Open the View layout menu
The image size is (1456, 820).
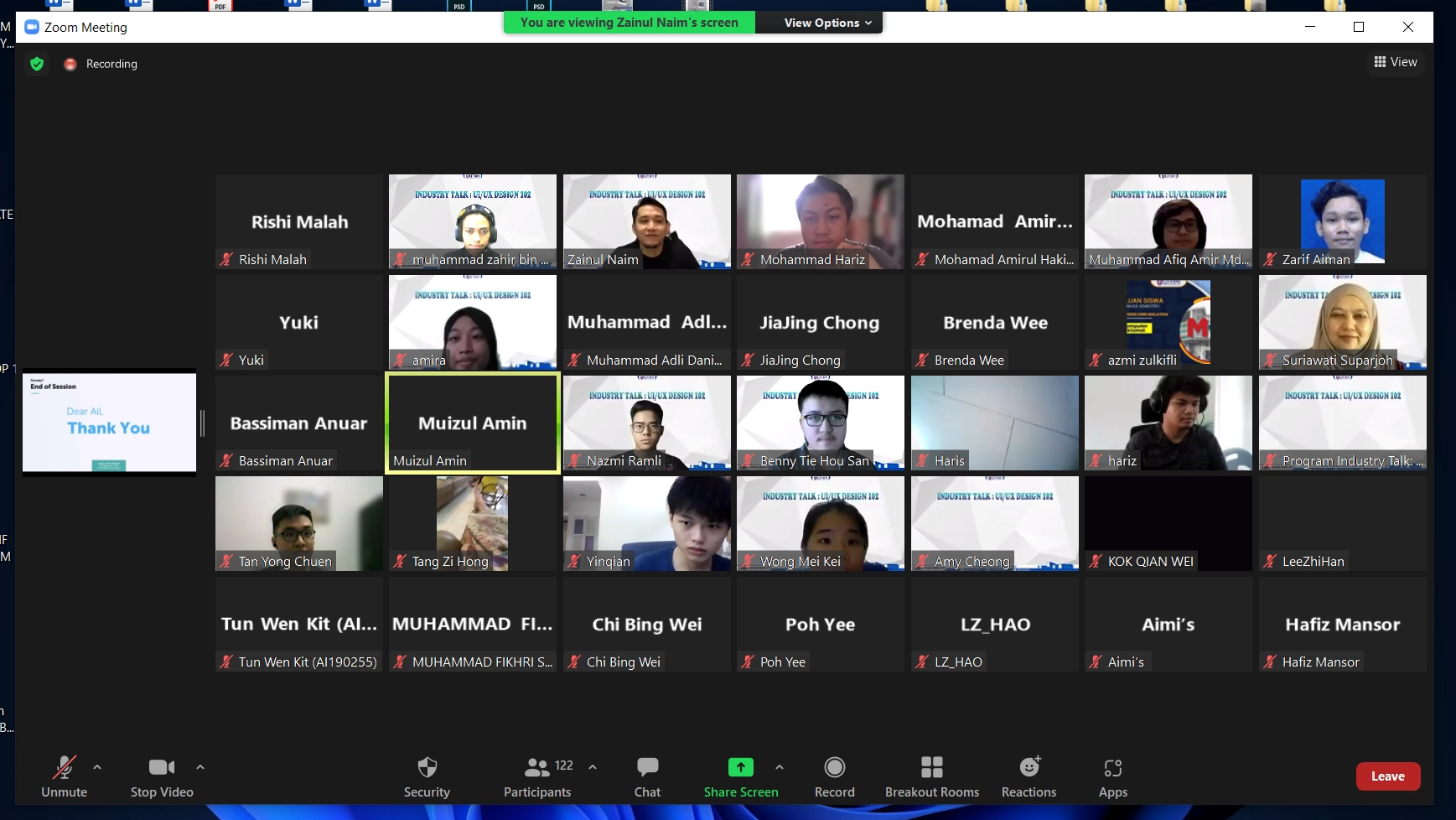pos(1396,62)
